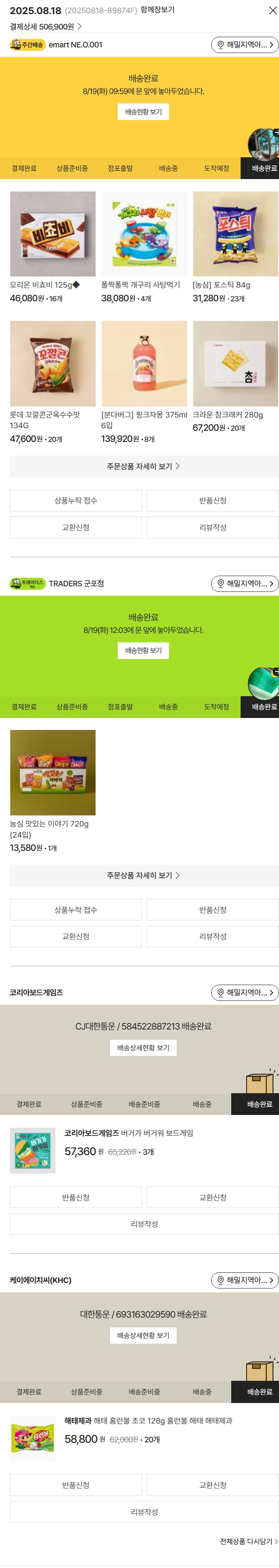Screen dimensions: 279x1568
Task: Click 배송현황 보기 in yellow emart section
Action: (x=143, y=112)
